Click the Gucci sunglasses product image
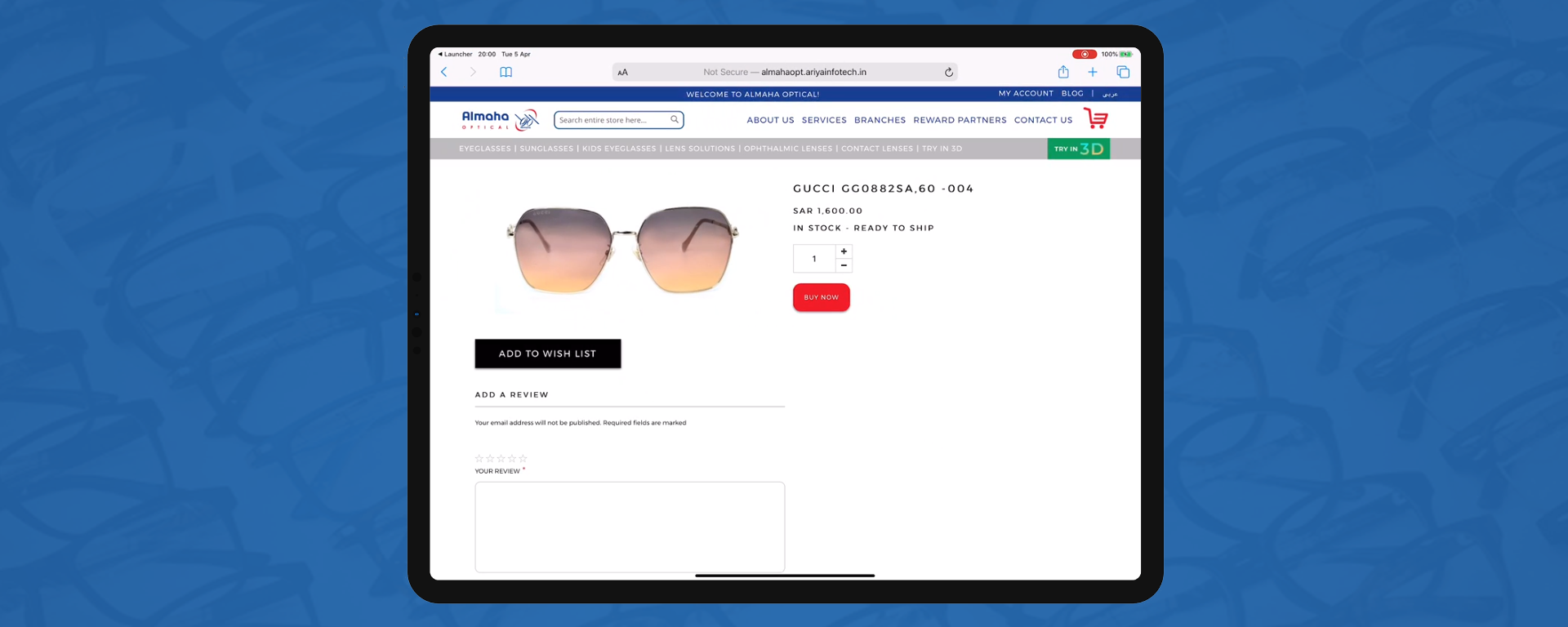Screen dimensions: 1568x627 [622, 249]
